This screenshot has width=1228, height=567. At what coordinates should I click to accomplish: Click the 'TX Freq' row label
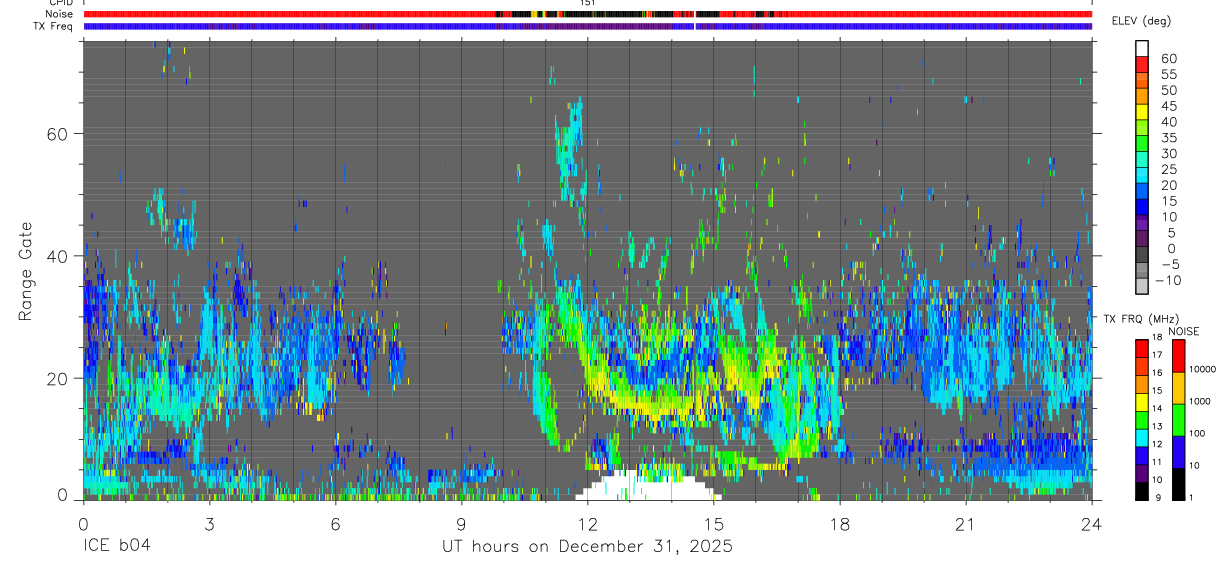click(x=54, y=26)
